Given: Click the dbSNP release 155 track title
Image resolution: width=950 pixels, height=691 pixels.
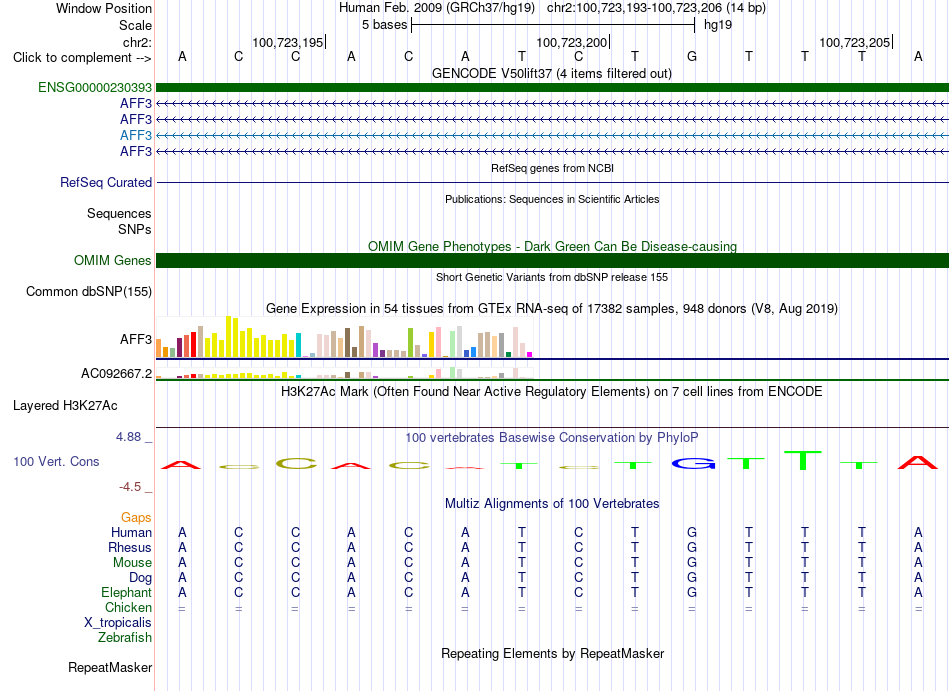Looking at the screenshot, I should [x=552, y=277].
